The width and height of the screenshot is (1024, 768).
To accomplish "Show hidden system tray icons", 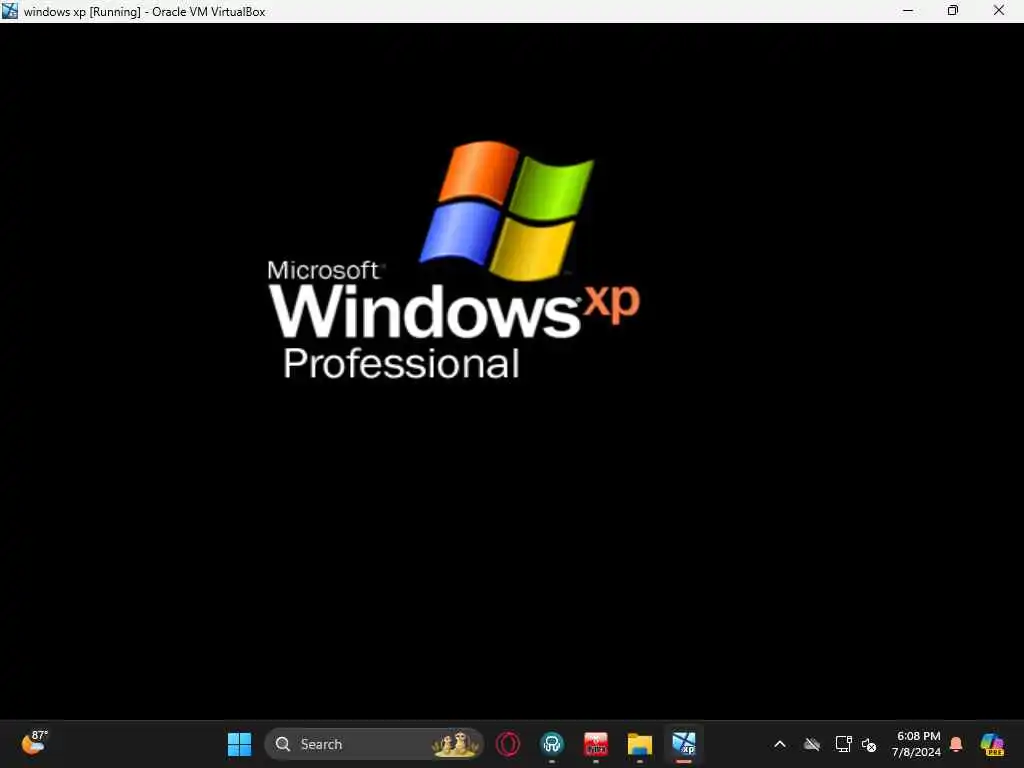I will (x=780, y=744).
